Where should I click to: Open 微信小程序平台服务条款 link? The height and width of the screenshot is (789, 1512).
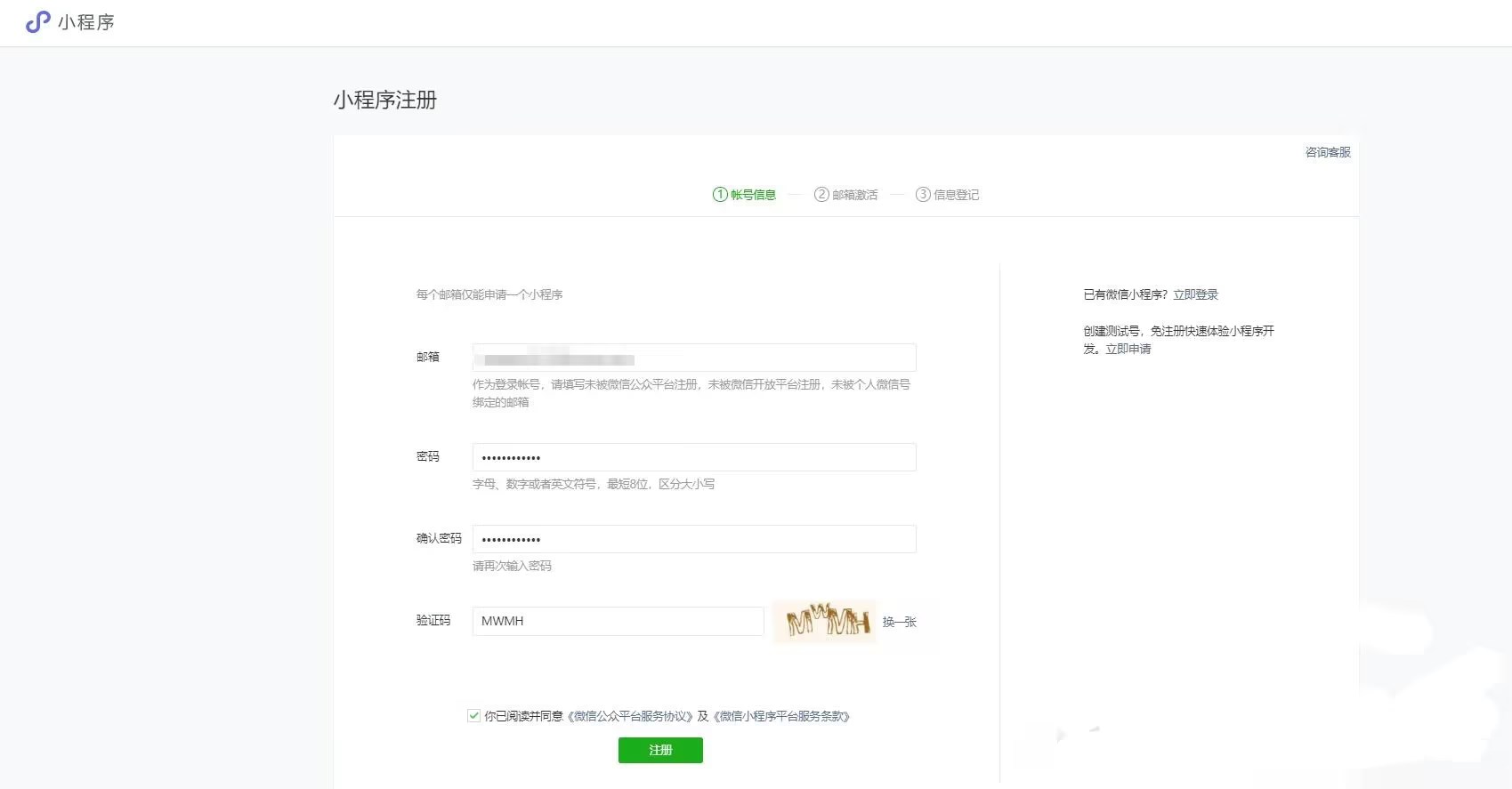coord(781,716)
